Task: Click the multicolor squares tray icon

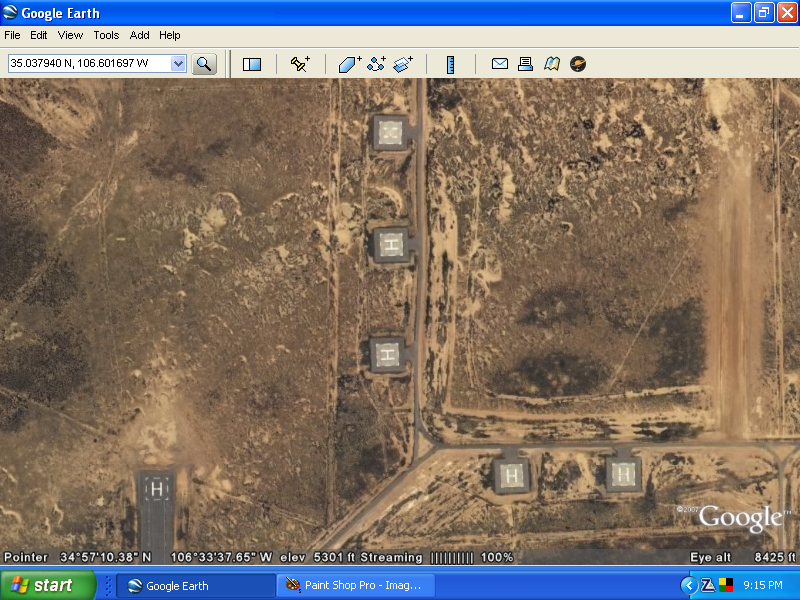Action: [x=726, y=585]
